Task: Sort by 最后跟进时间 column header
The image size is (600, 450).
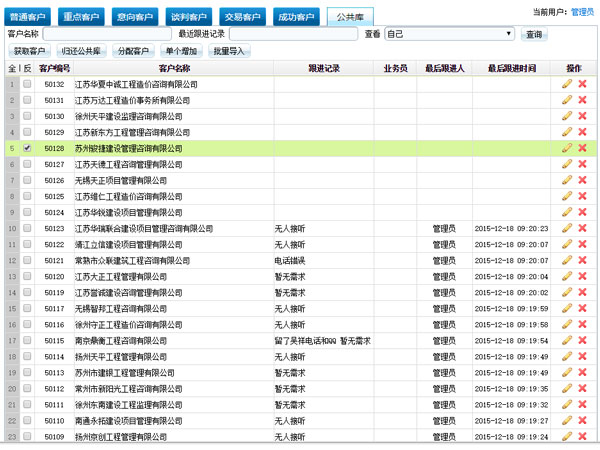Action: tap(512, 68)
